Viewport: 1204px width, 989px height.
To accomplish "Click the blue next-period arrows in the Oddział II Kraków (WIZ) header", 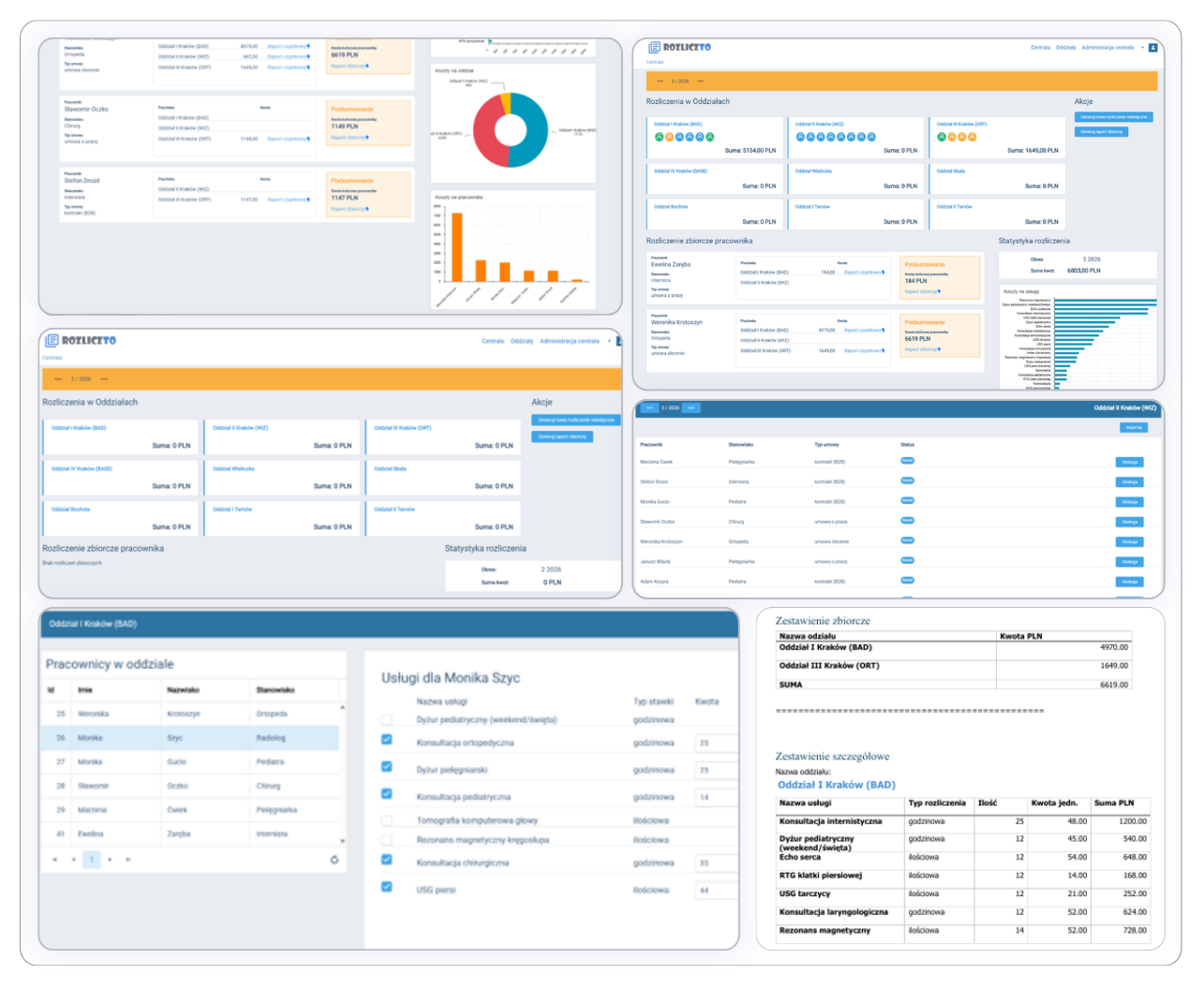I will point(691,408).
